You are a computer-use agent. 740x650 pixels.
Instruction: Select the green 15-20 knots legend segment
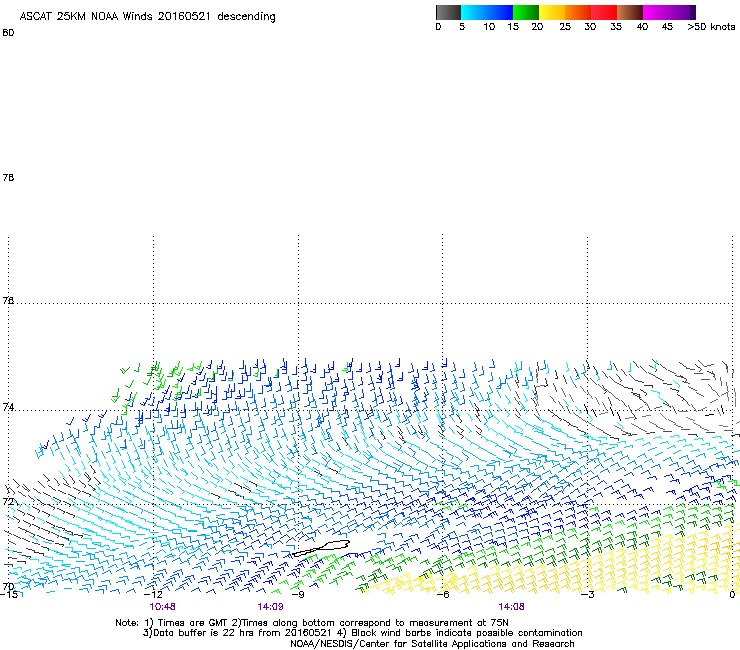tap(526, 12)
